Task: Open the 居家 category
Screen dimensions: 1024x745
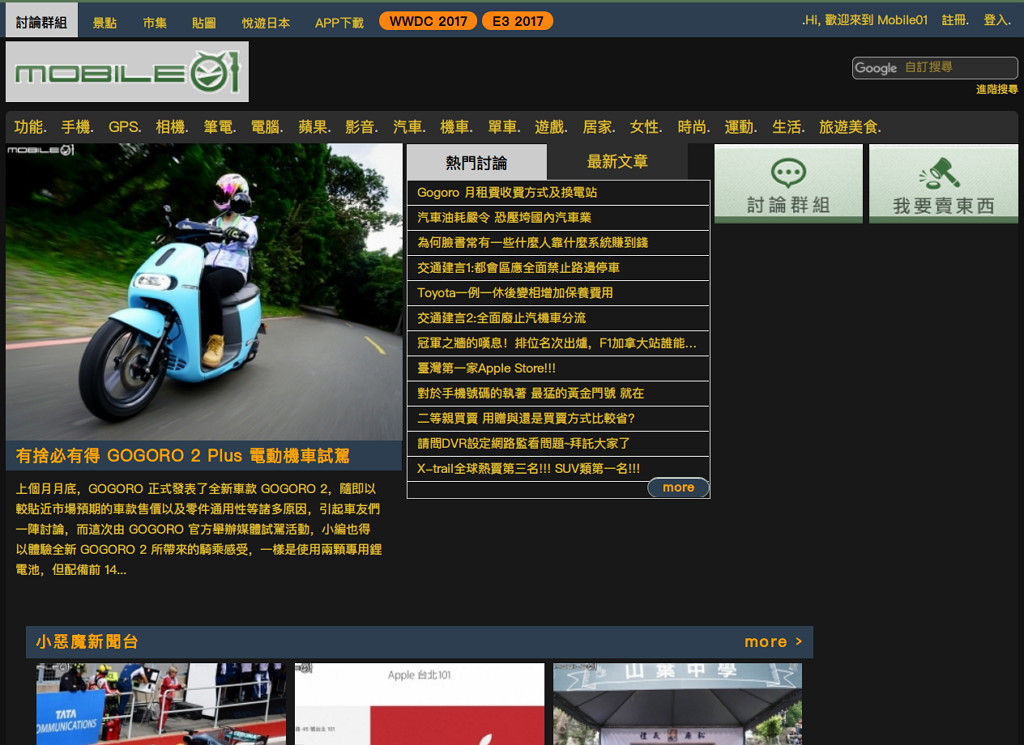Action: pyautogui.click(x=599, y=127)
